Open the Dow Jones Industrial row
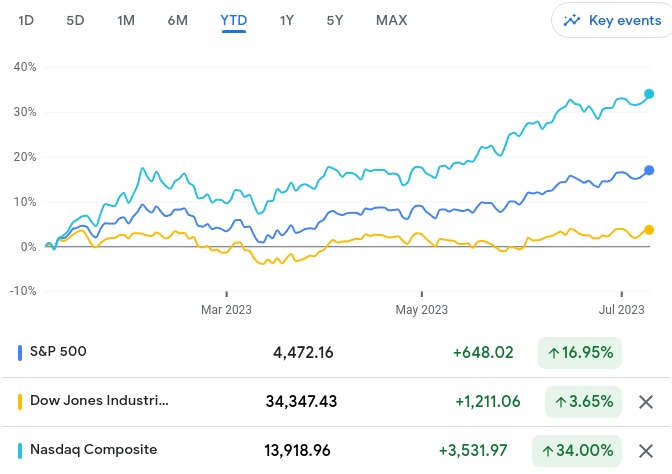 coord(336,402)
